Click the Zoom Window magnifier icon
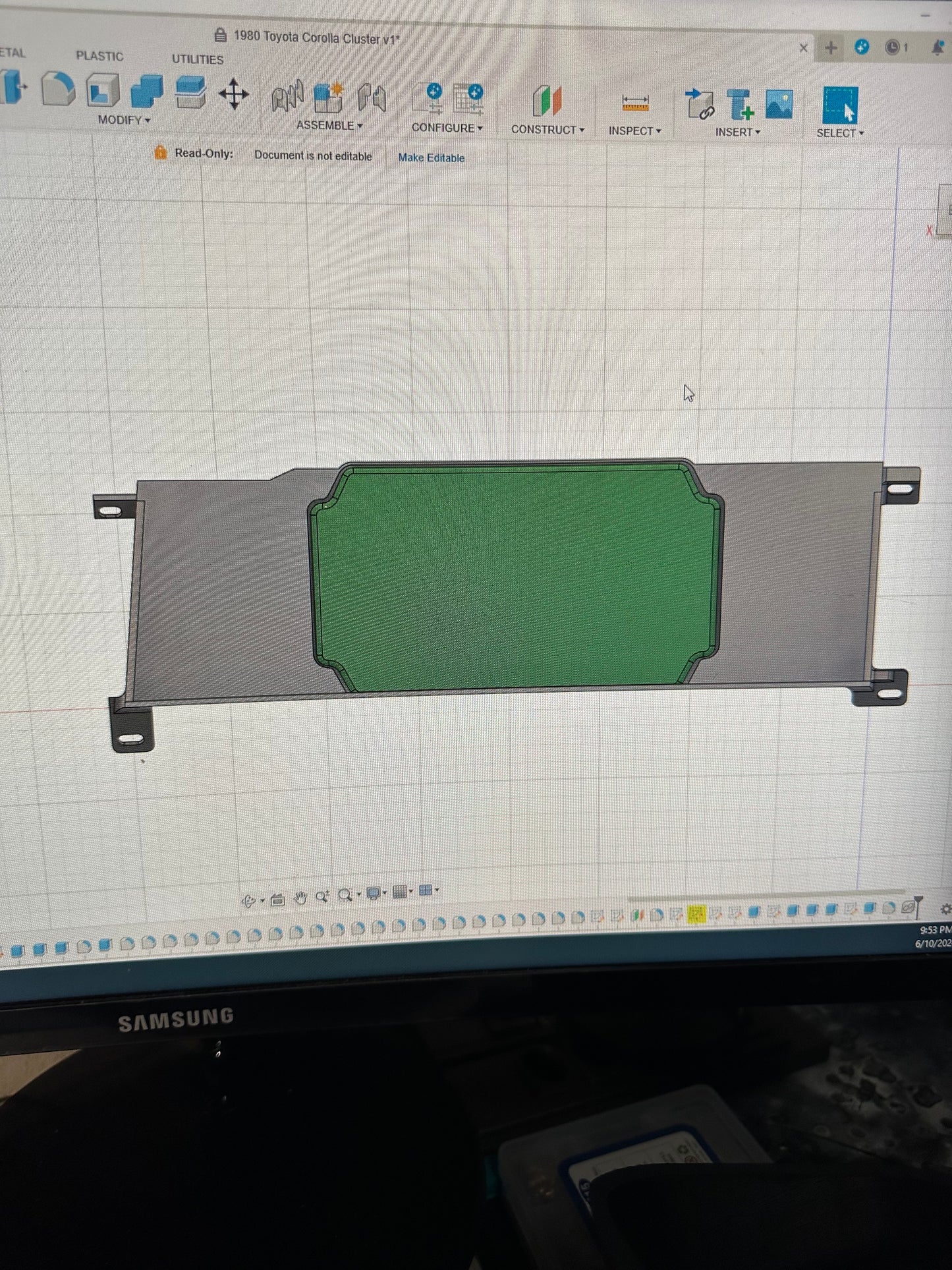The width and height of the screenshot is (952, 1270). [x=345, y=896]
